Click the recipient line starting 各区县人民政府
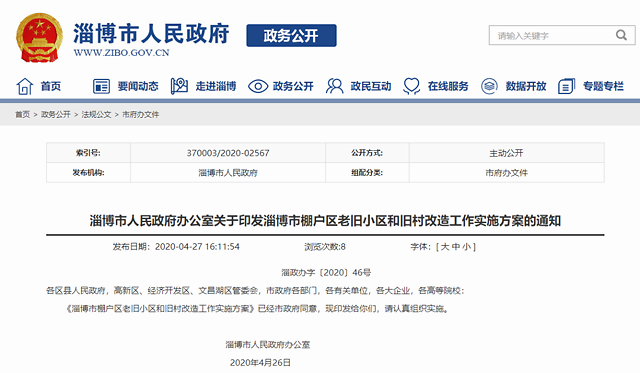This screenshot has width=640, height=373. 255,291
